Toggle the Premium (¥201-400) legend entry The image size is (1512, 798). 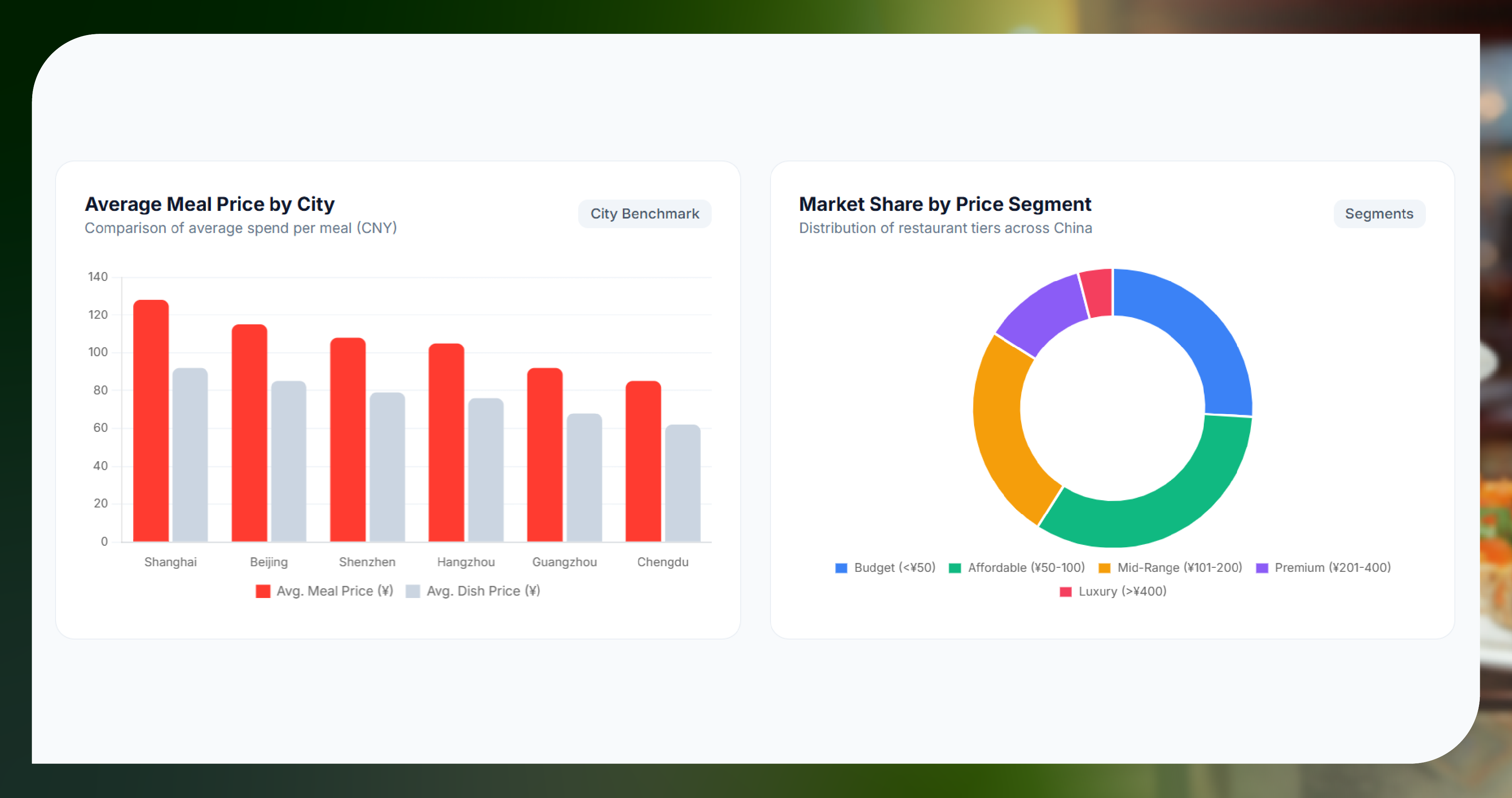click(x=1323, y=568)
